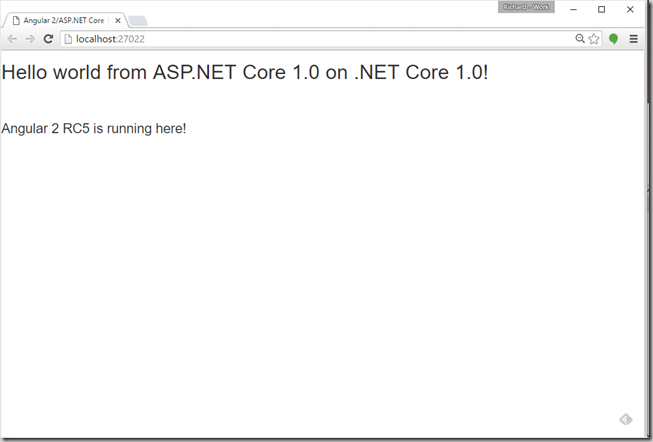
Task: Click the page info icon beside localhost
Action: [68, 39]
